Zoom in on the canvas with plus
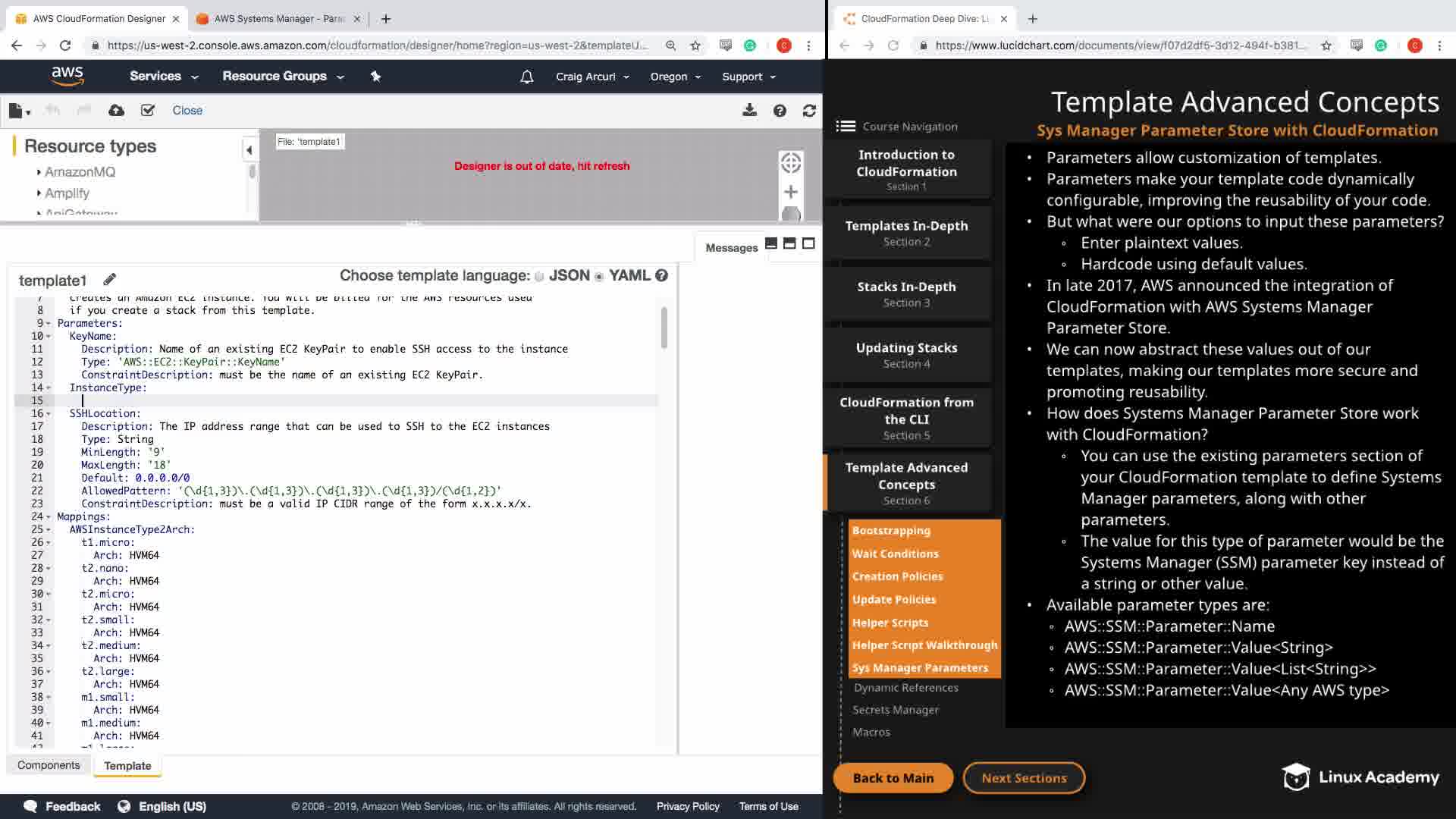Image resolution: width=1456 pixels, height=819 pixels. click(x=790, y=192)
